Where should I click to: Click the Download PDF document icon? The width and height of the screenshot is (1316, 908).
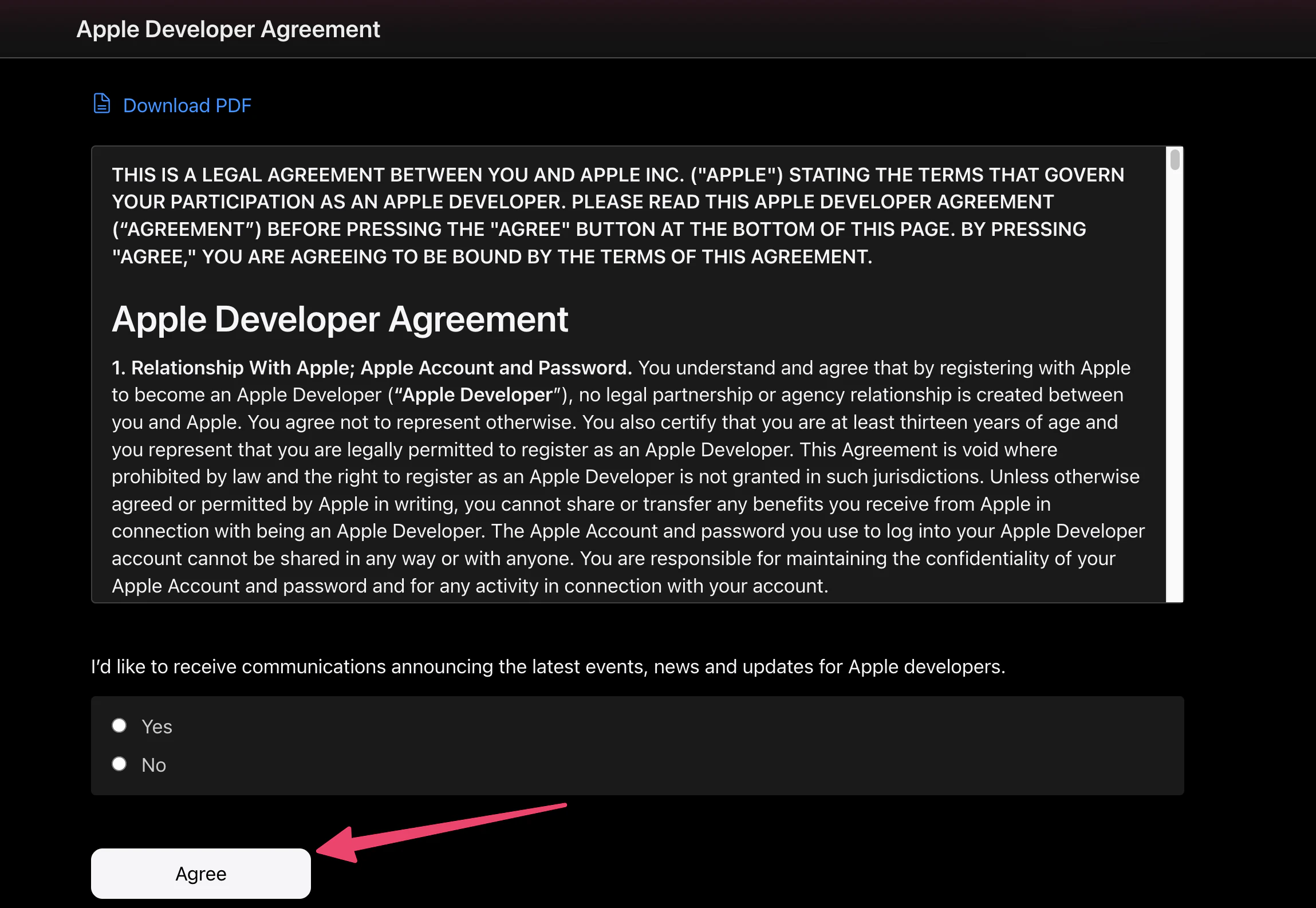tap(102, 104)
